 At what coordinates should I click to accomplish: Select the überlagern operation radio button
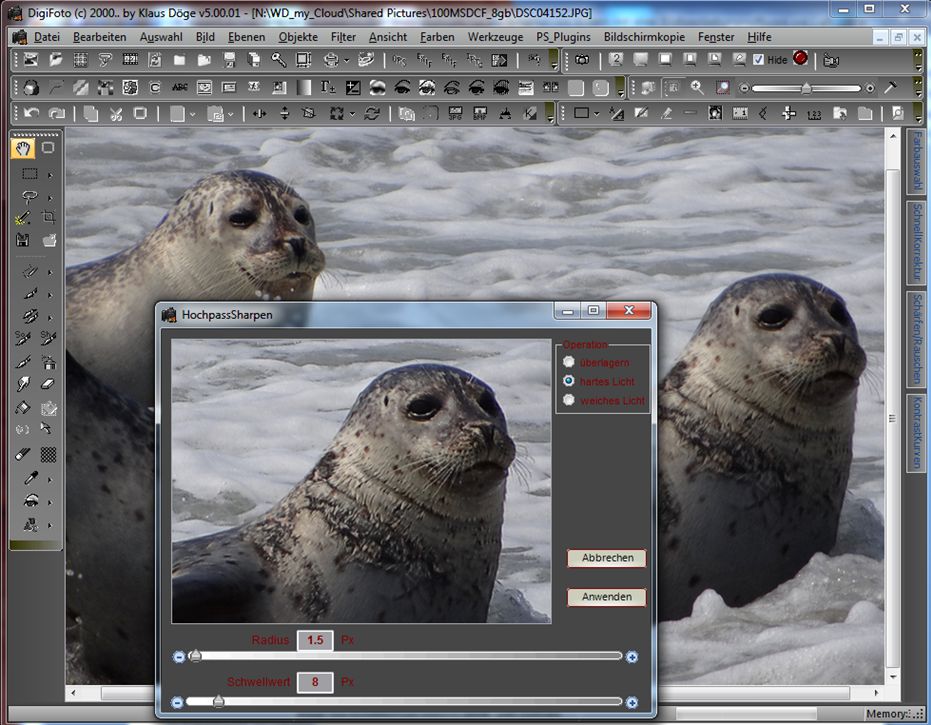pyautogui.click(x=569, y=361)
